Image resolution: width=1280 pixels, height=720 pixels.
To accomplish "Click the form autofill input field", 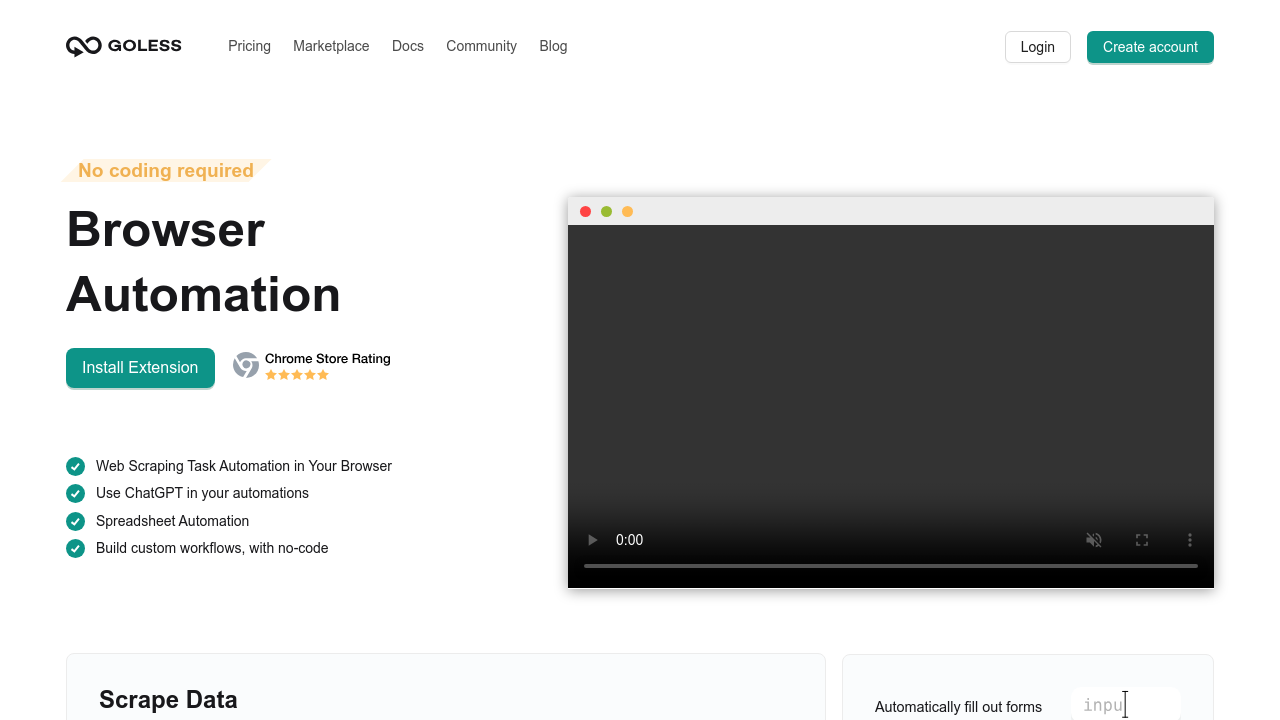I will pyautogui.click(x=1126, y=704).
